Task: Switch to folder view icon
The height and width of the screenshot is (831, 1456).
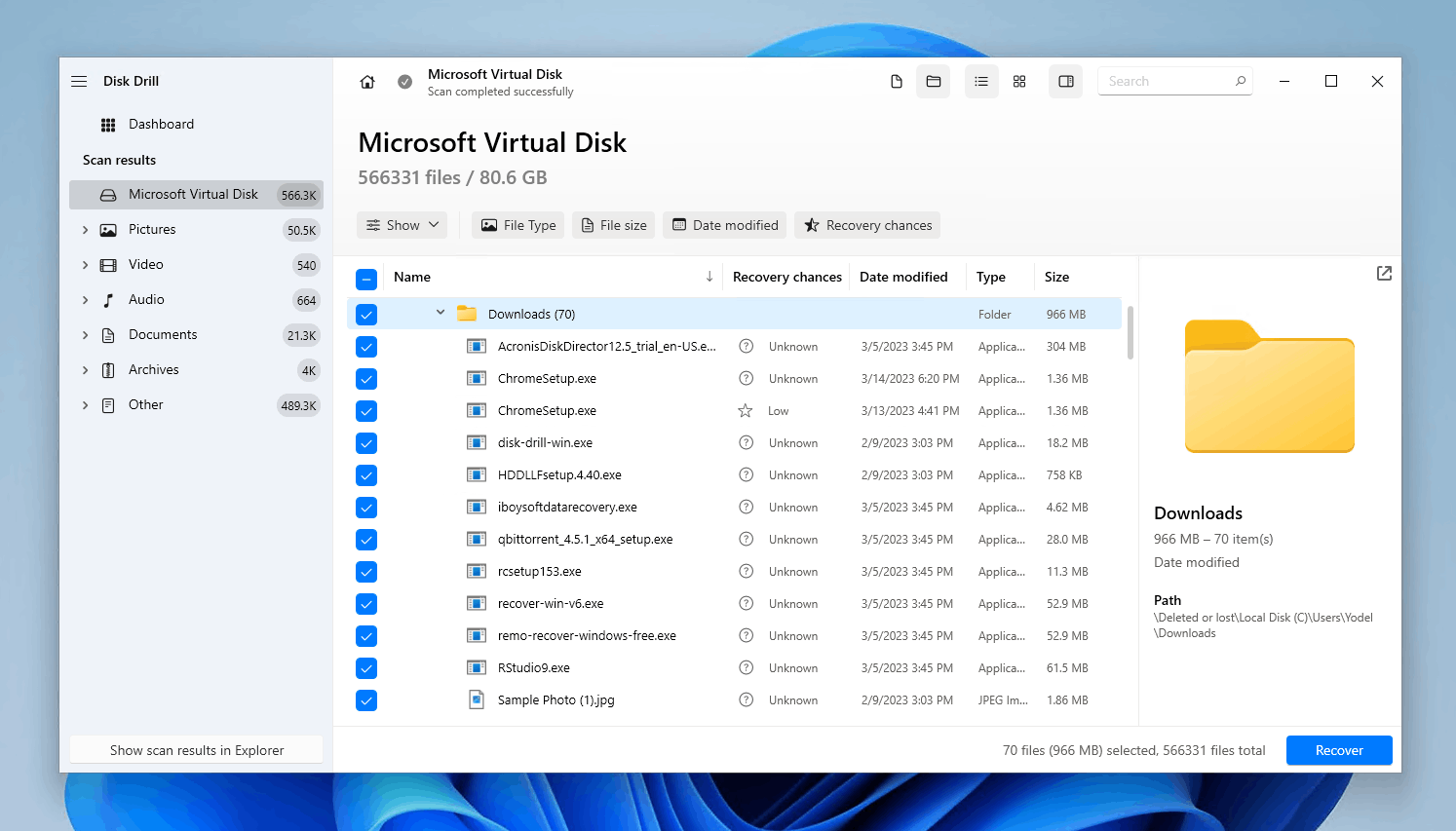Action: coord(934,82)
